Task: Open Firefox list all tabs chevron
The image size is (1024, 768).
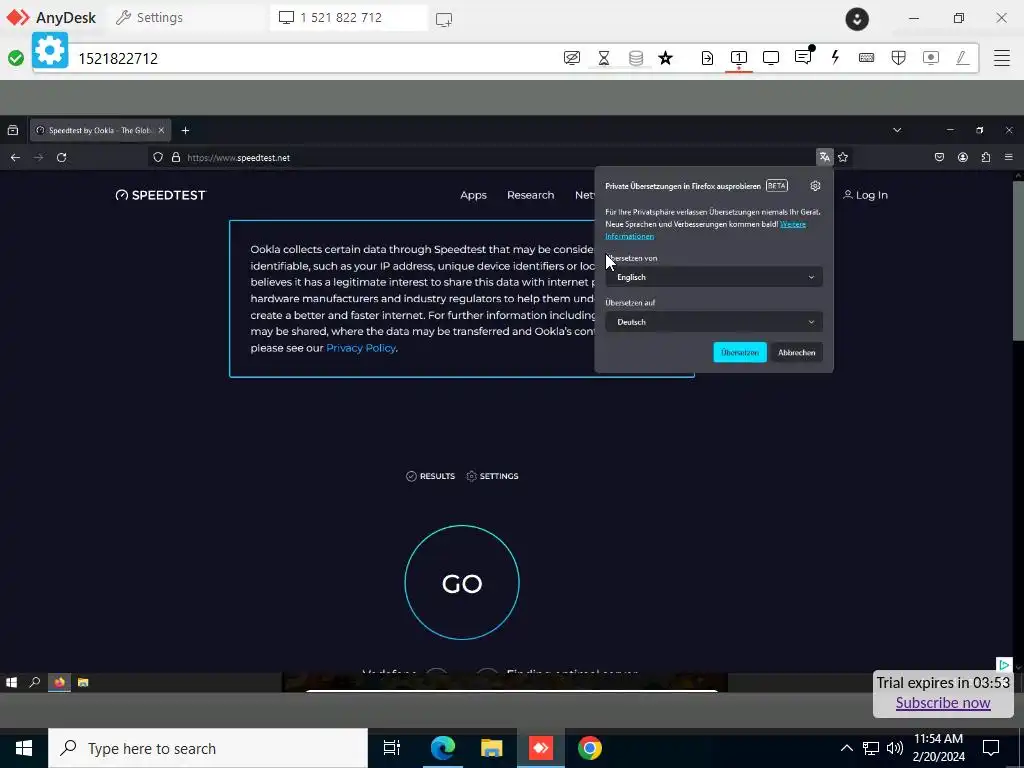Action: pos(897,130)
